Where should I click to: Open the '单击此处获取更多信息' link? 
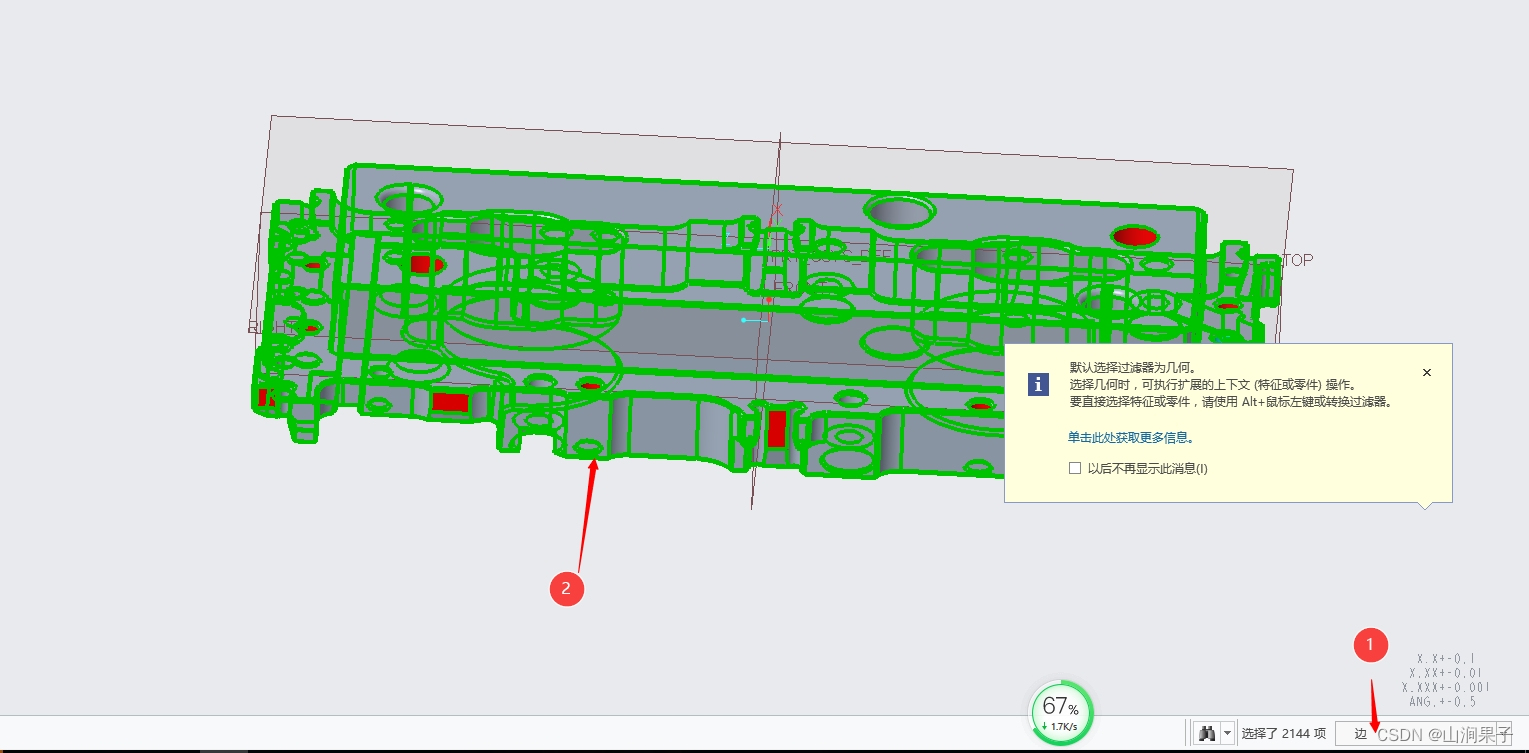(1130, 437)
